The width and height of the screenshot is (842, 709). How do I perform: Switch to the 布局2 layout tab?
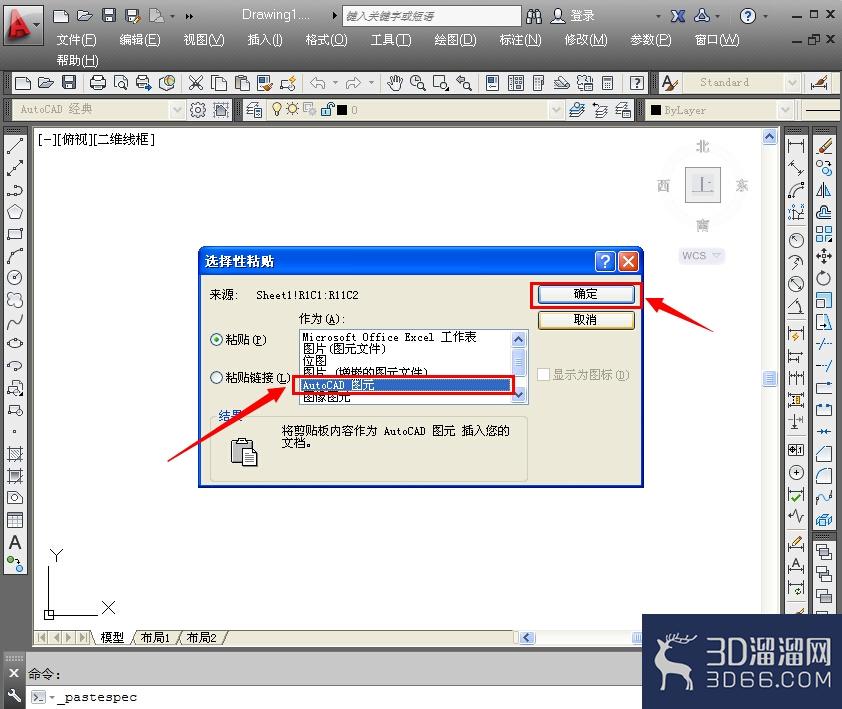(x=201, y=638)
